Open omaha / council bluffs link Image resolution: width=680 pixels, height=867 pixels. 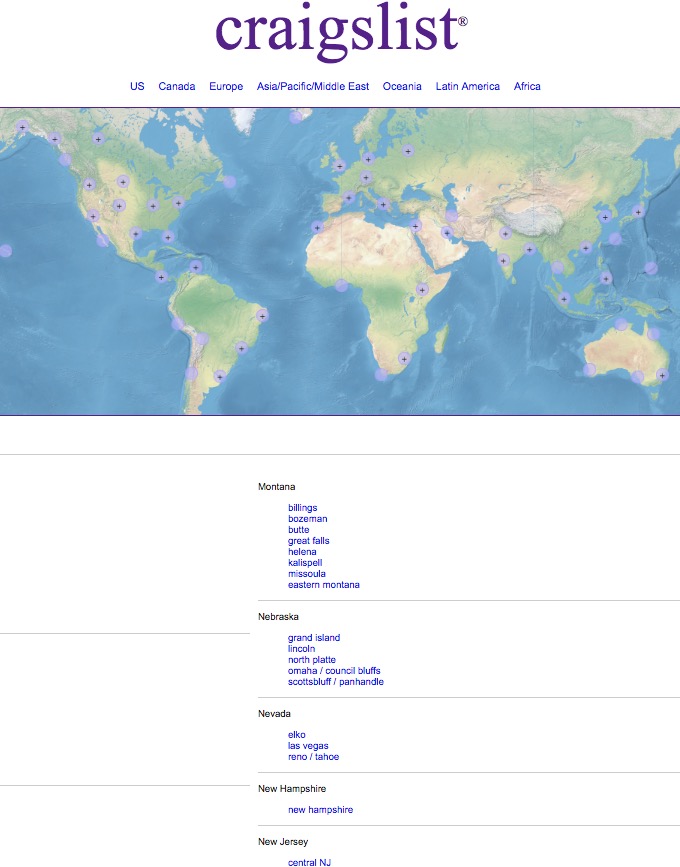[x=334, y=671]
